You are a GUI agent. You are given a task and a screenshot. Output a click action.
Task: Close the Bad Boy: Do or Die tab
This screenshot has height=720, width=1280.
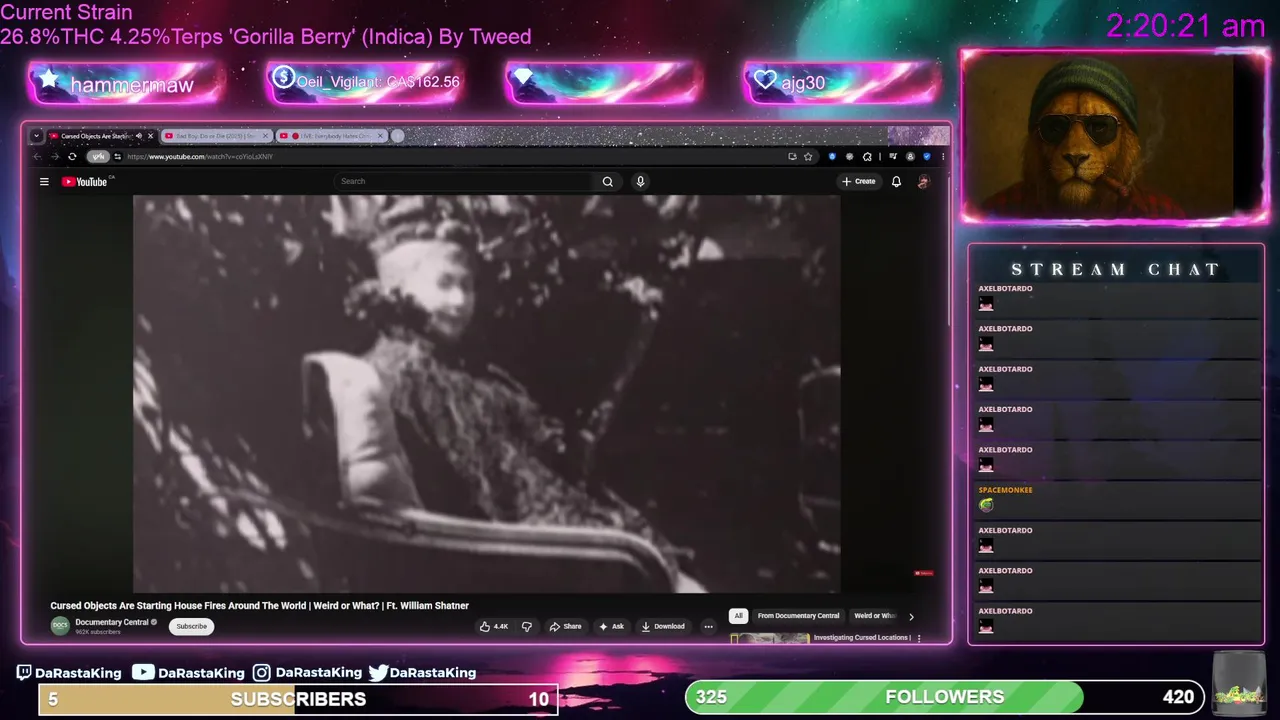(x=266, y=136)
